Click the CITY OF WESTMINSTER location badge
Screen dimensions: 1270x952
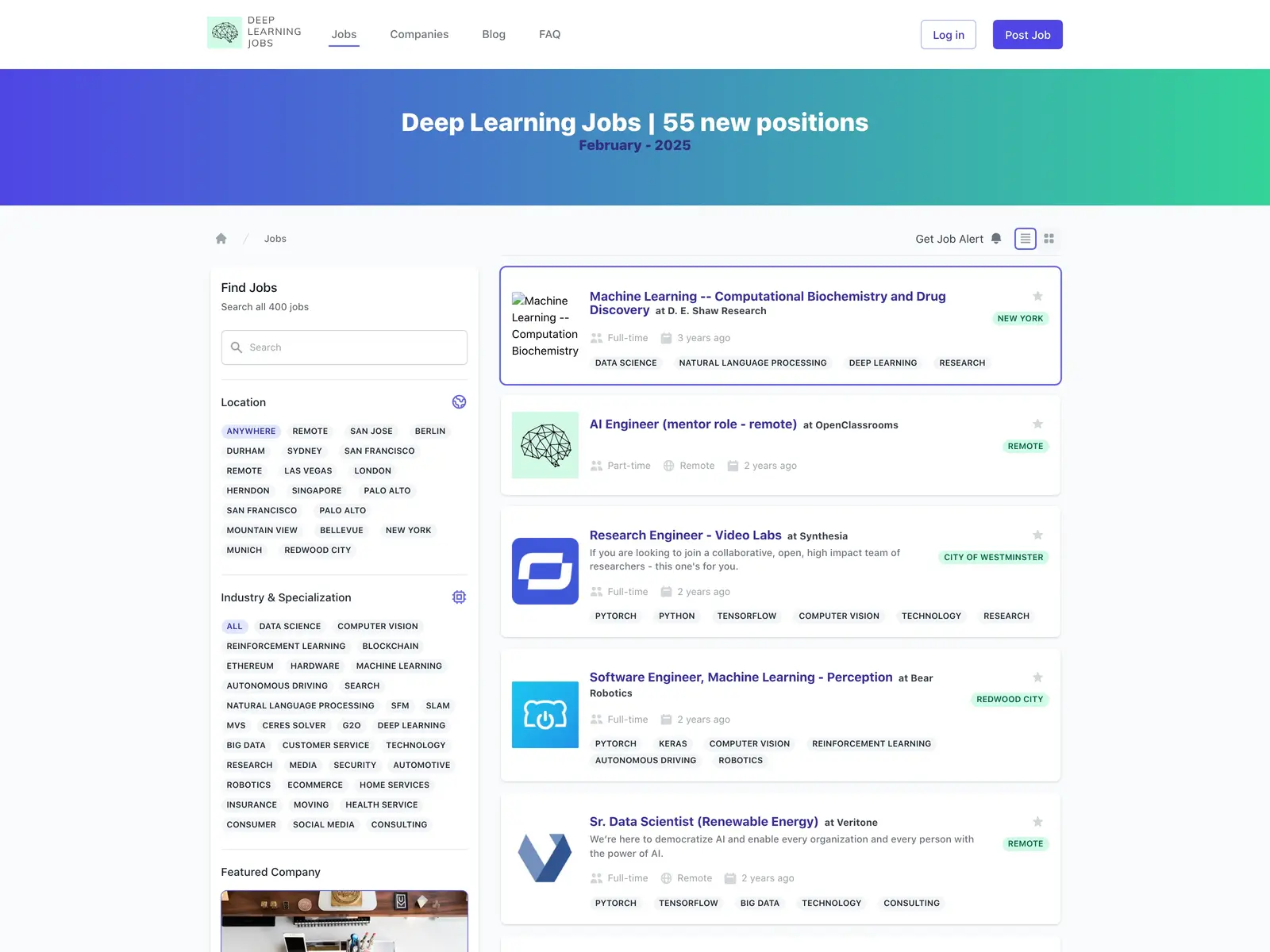click(994, 557)
